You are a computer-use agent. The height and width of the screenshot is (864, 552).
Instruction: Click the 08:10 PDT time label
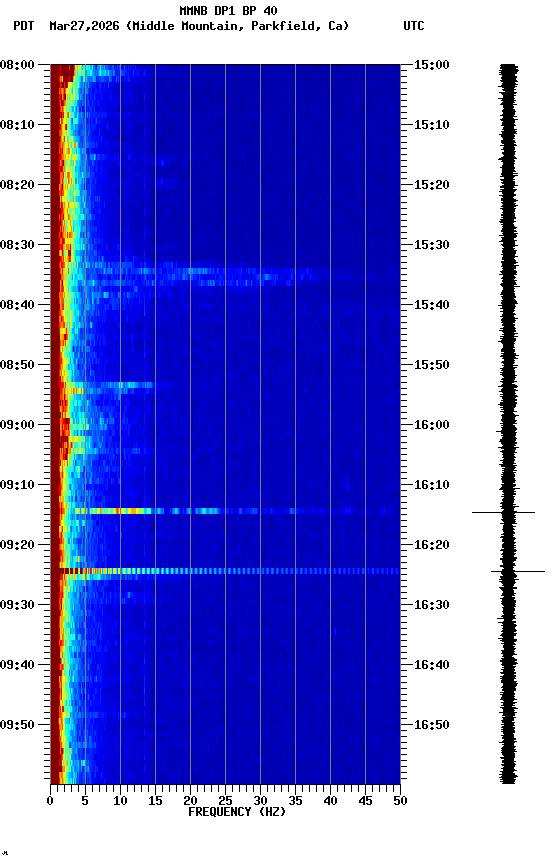[17, 125]
